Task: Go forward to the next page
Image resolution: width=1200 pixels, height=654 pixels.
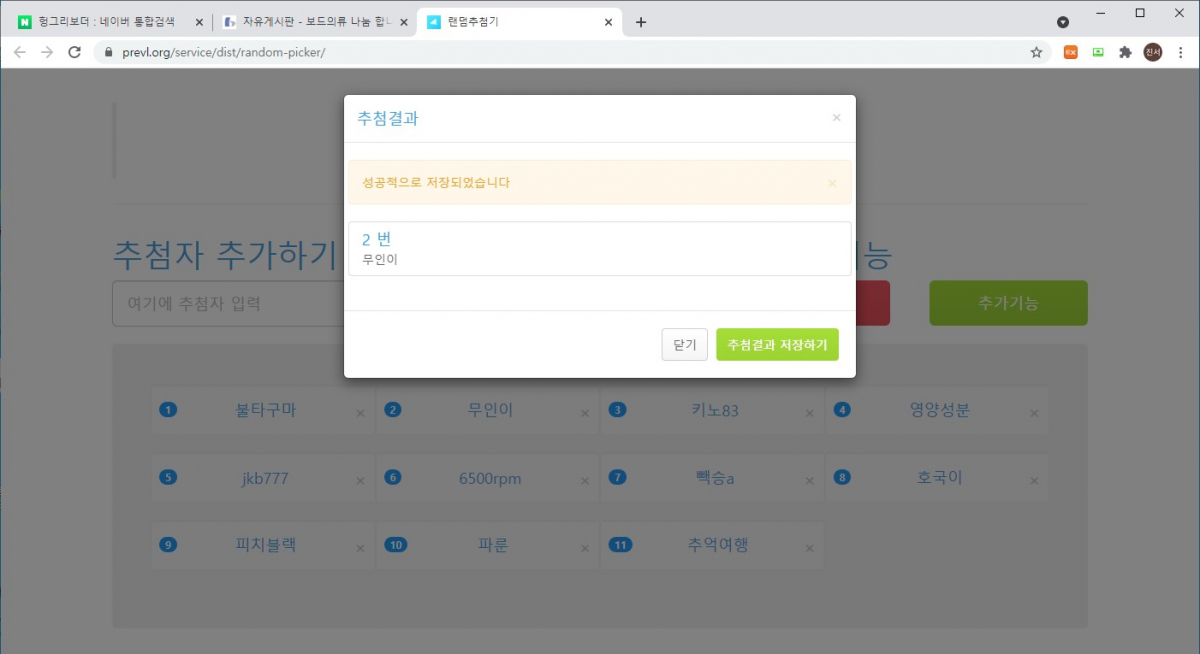Action: (47, 52)
